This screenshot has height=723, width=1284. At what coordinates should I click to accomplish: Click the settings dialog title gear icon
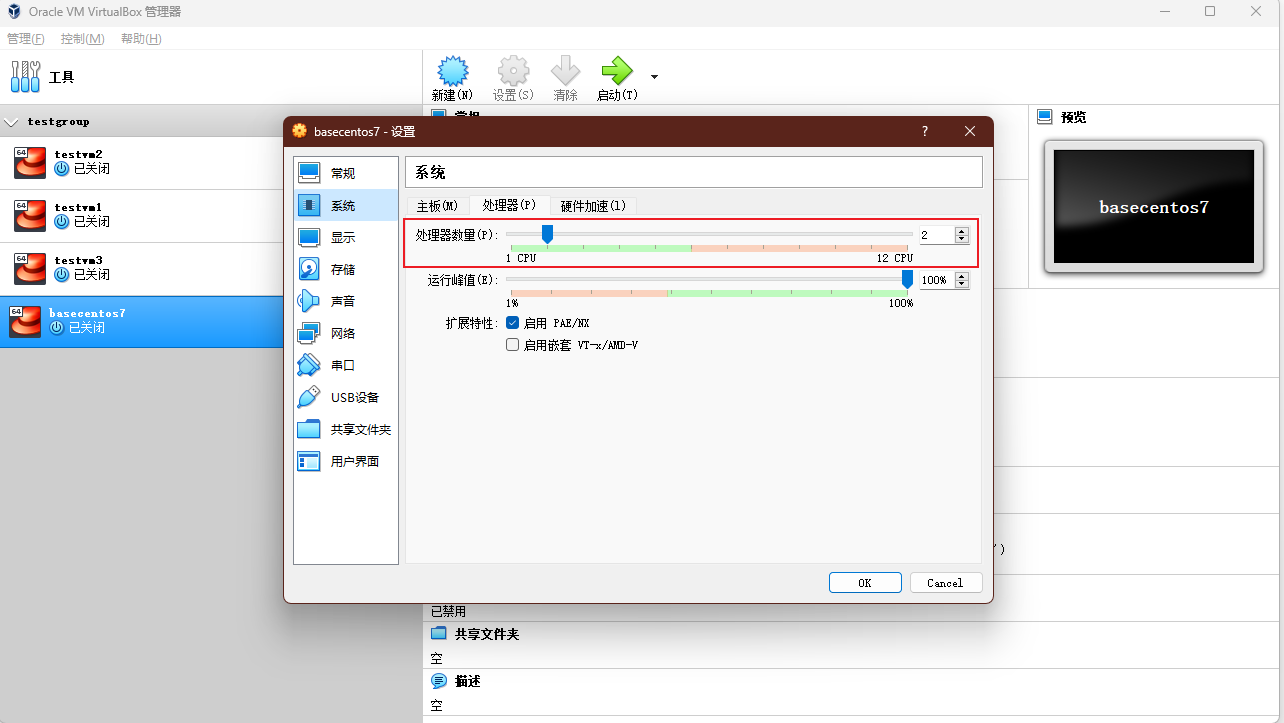[299, 131]
